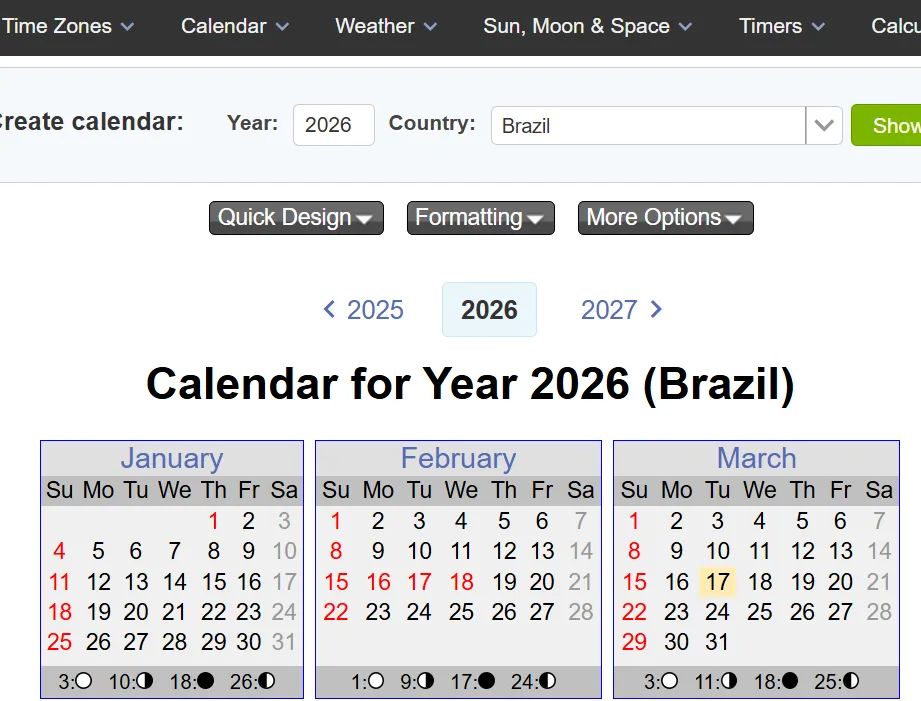Screen dimensions: 921x701
Task: Open the Time Zones menu
Action: 68,26
